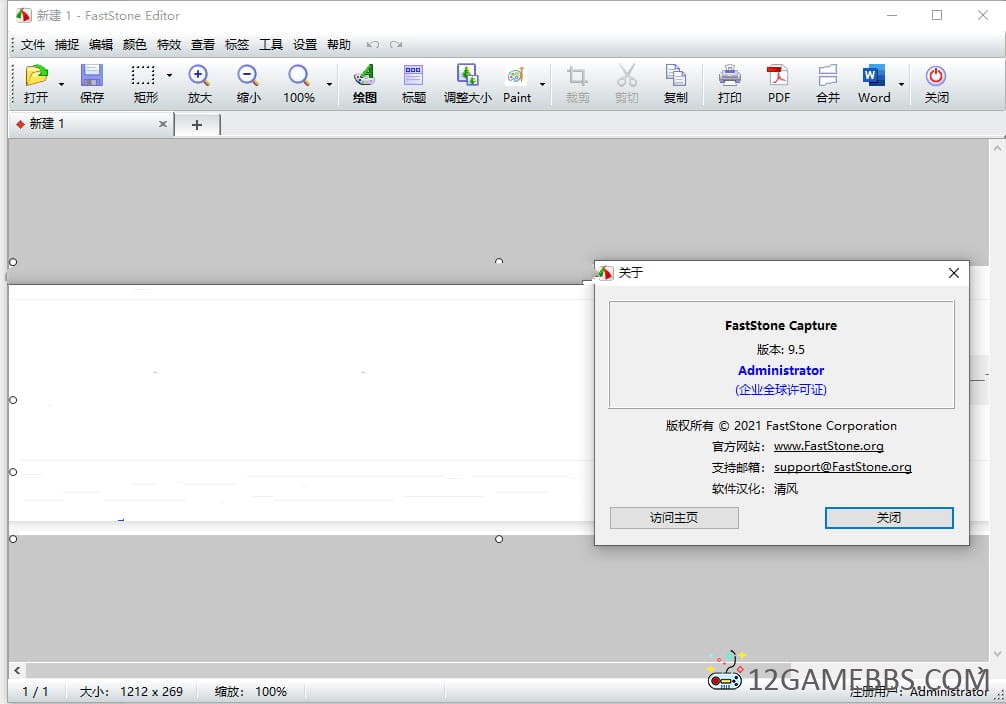
Task: Click the 1 / 1 page indicator
Action: click(35, 692)
